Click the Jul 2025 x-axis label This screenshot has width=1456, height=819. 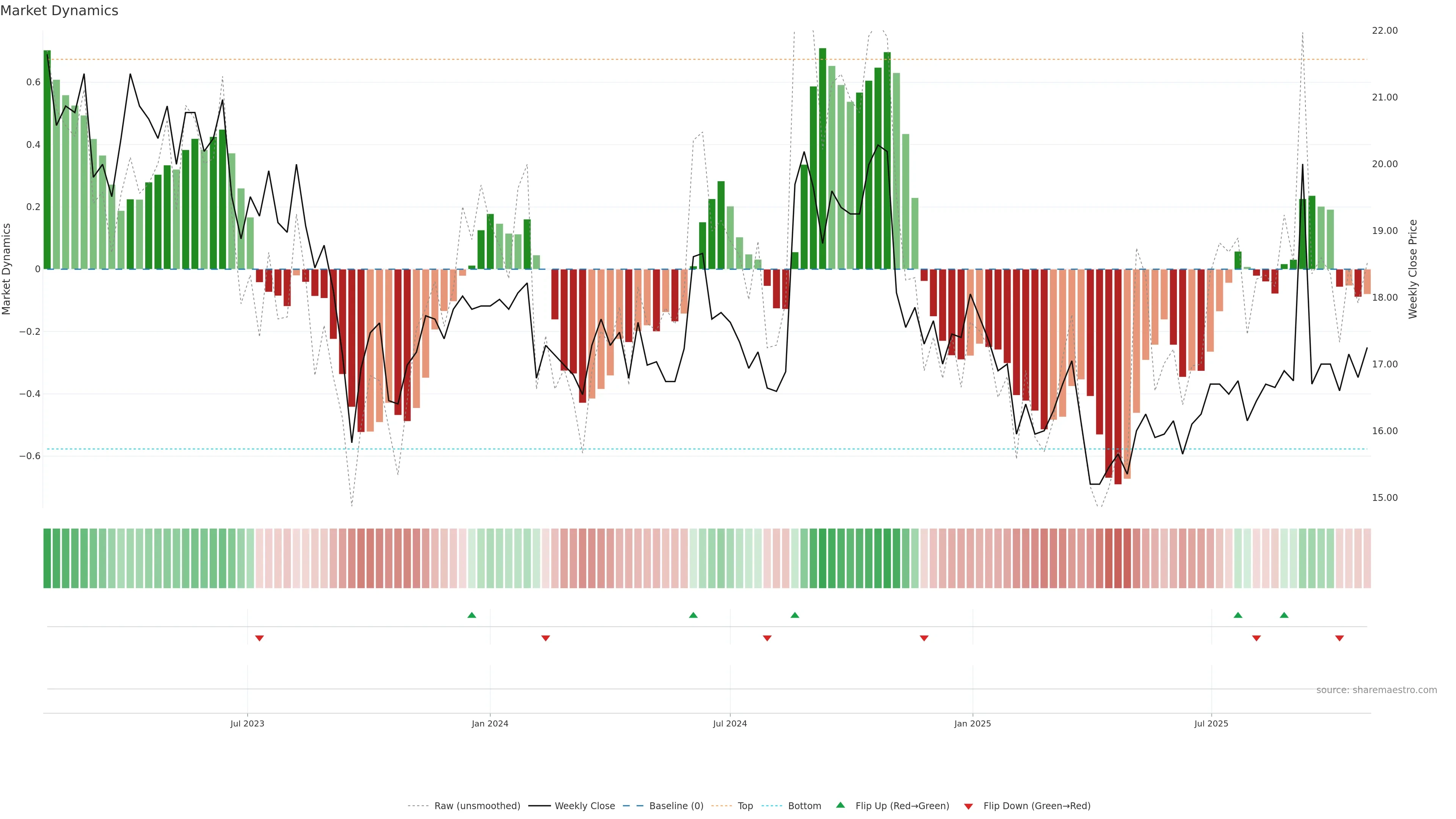1211,723
